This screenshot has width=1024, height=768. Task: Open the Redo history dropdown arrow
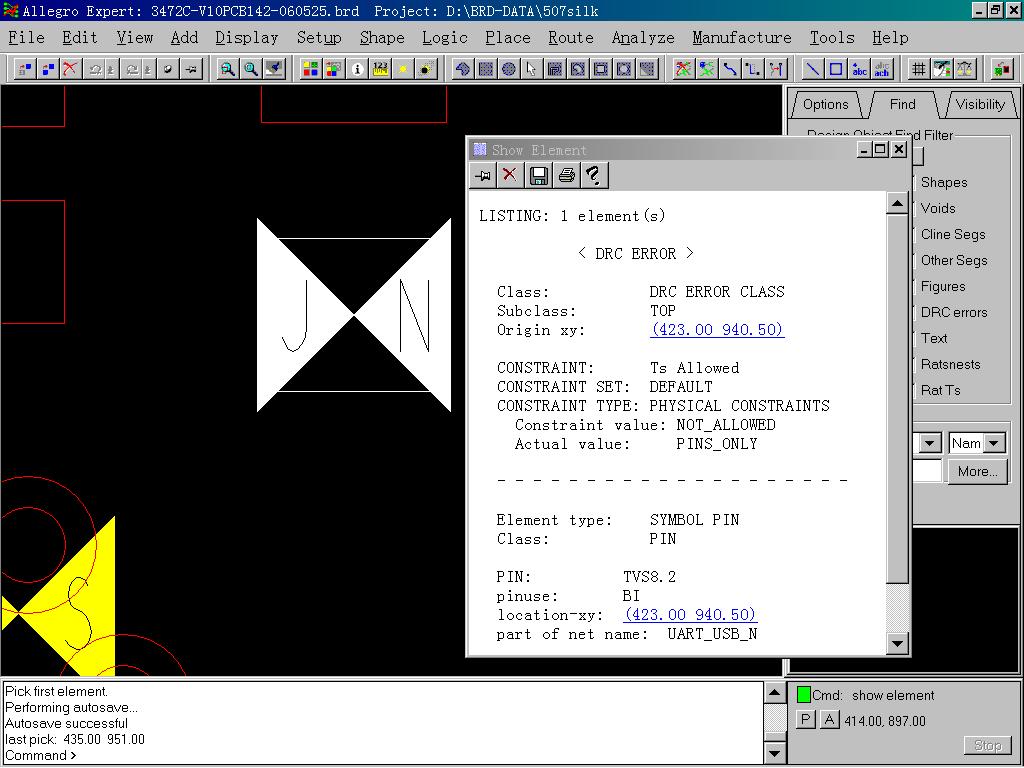149,69
